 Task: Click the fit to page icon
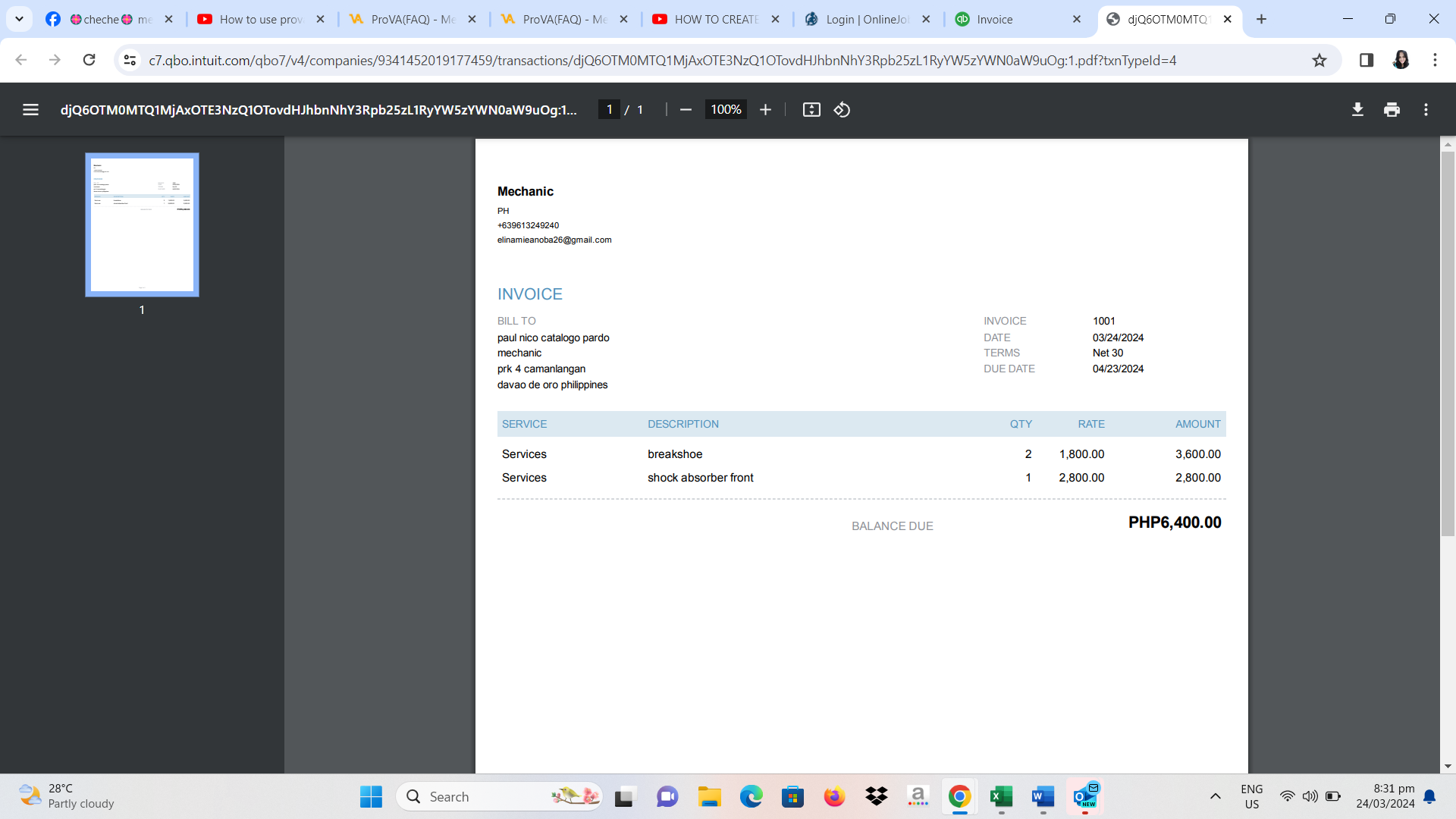click(811, 110)
